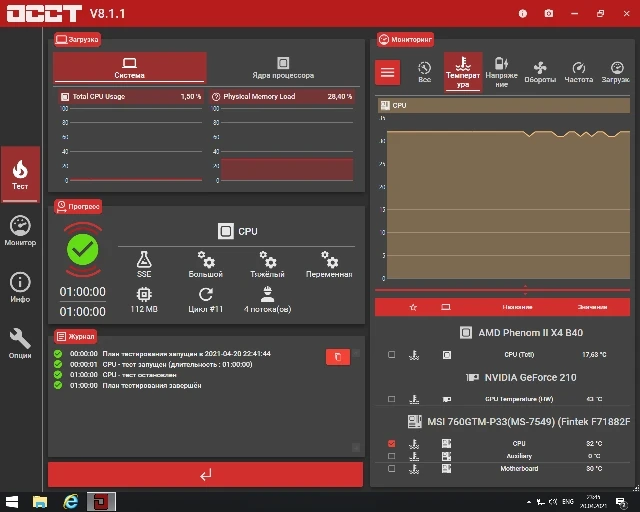Click the 17,63 °C CPU Tctl value

[x=594, y=355]
